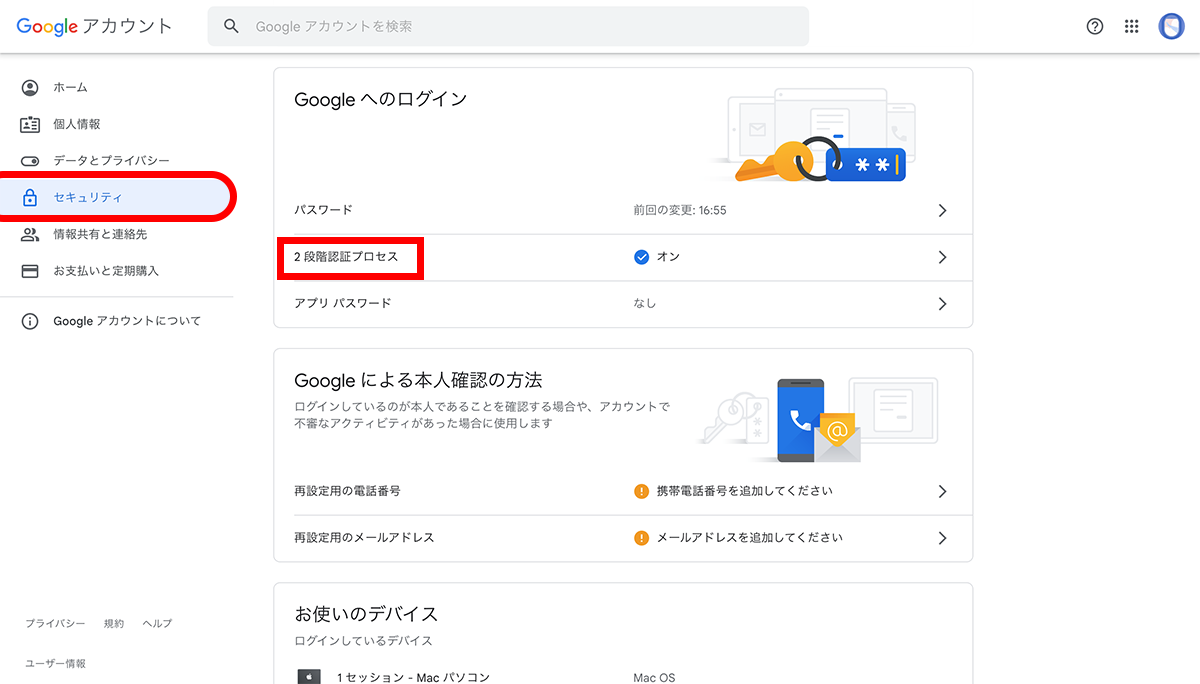
Task: Open the 規約 footer link
Action: [x=114, y=623]
